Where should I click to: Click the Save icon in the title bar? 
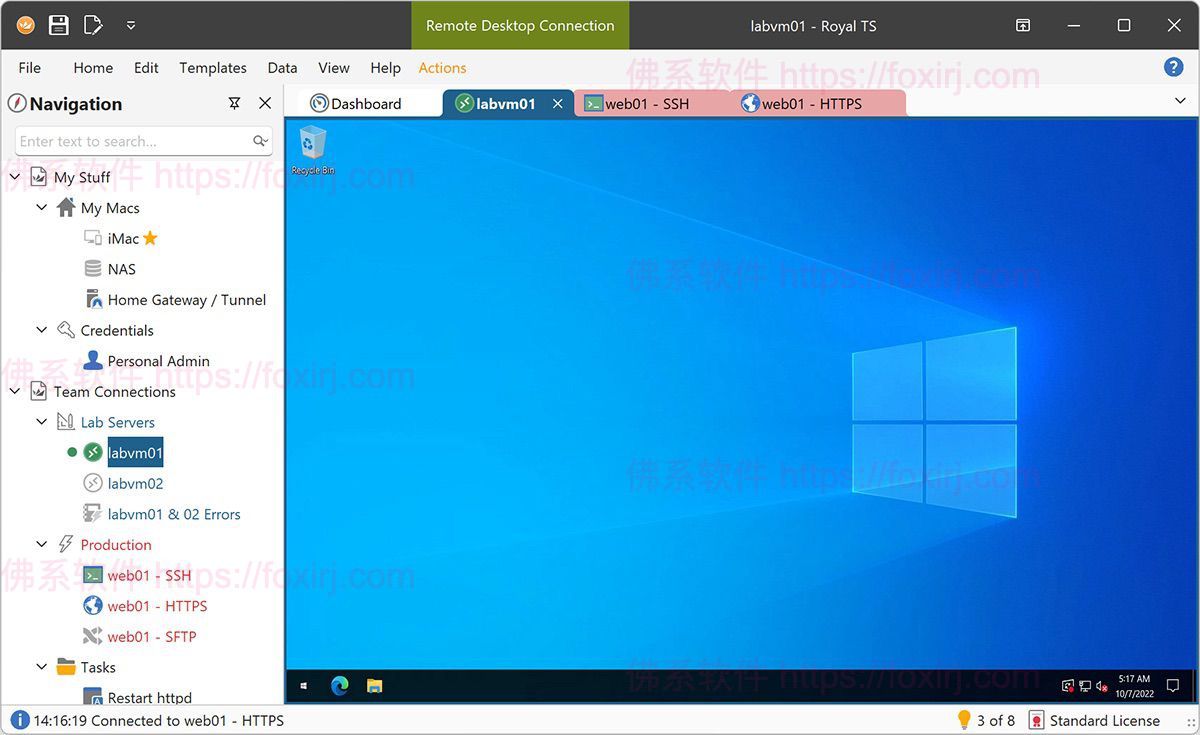click(x=58, y=25)
